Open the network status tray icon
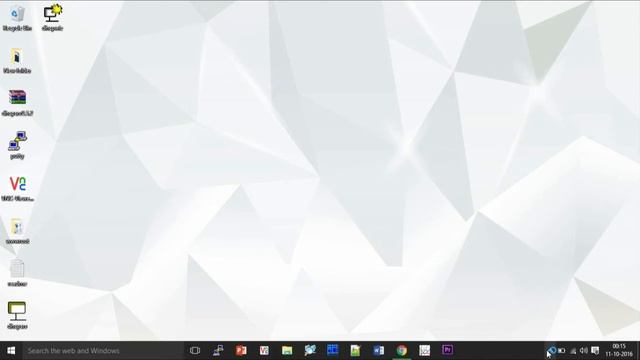Screen dimensions: 640x360 pos(573,351)
